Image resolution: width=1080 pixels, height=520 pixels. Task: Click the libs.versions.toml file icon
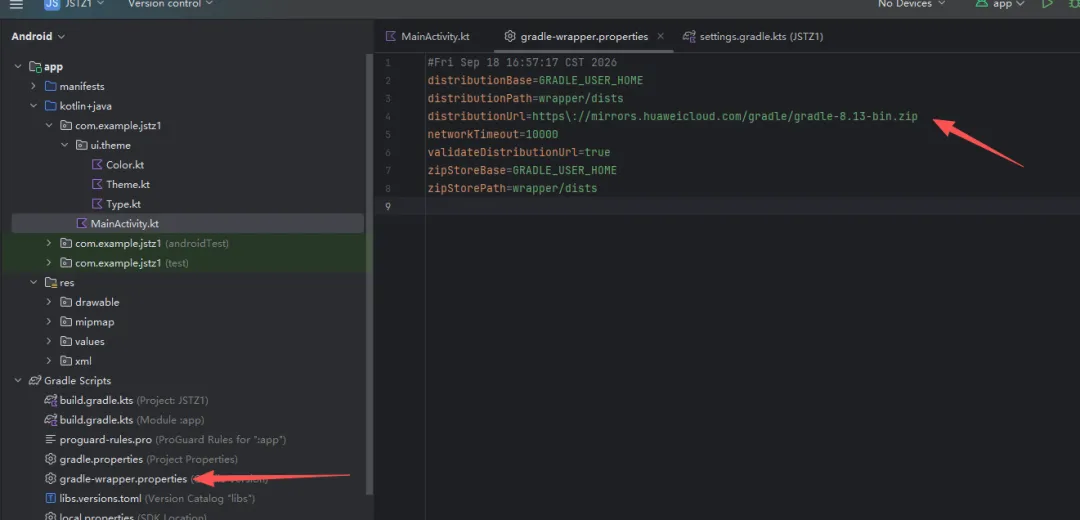tap(50, 498)
